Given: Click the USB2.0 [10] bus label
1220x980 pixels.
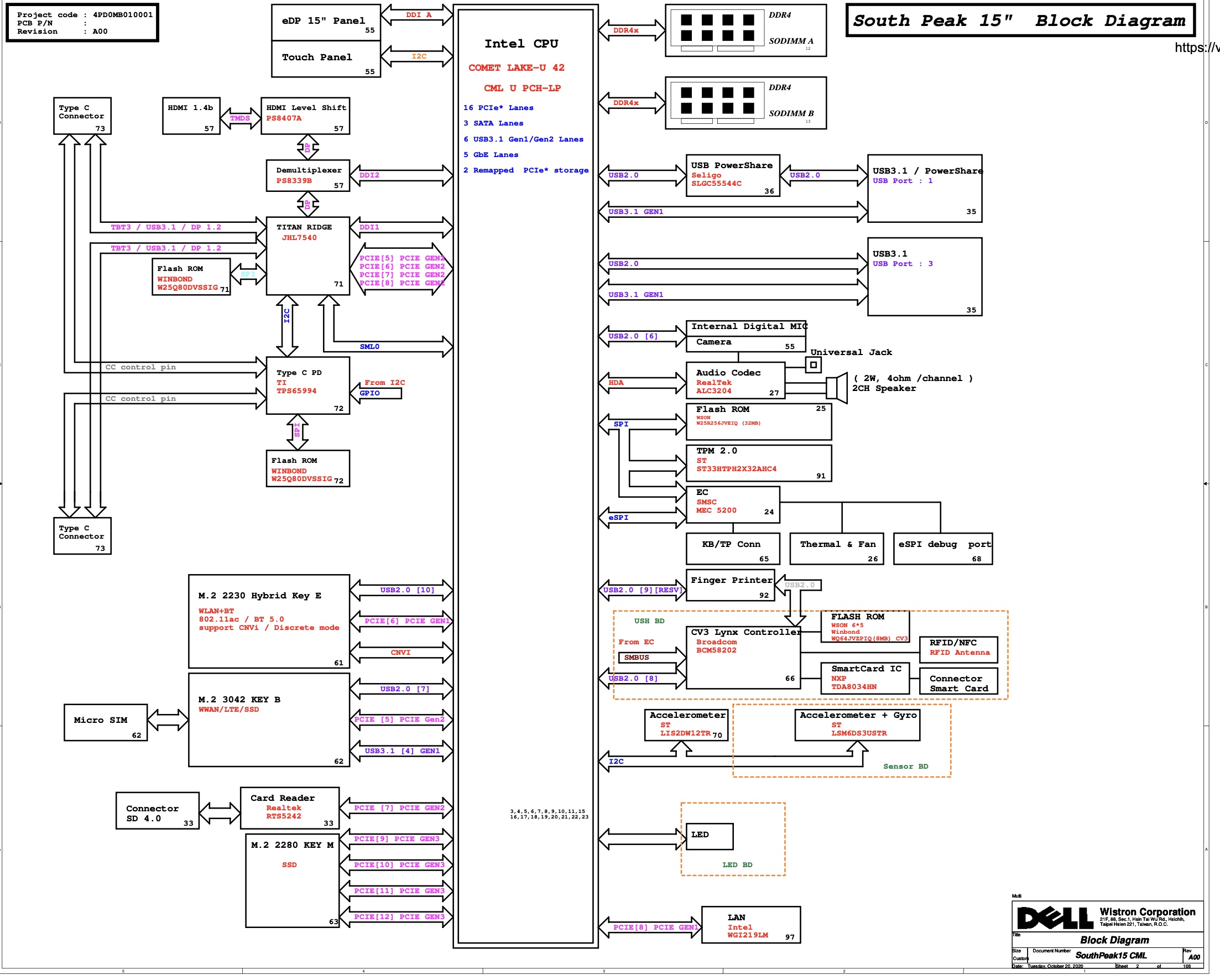Looking at the screenshot, I should click(408, 590).
